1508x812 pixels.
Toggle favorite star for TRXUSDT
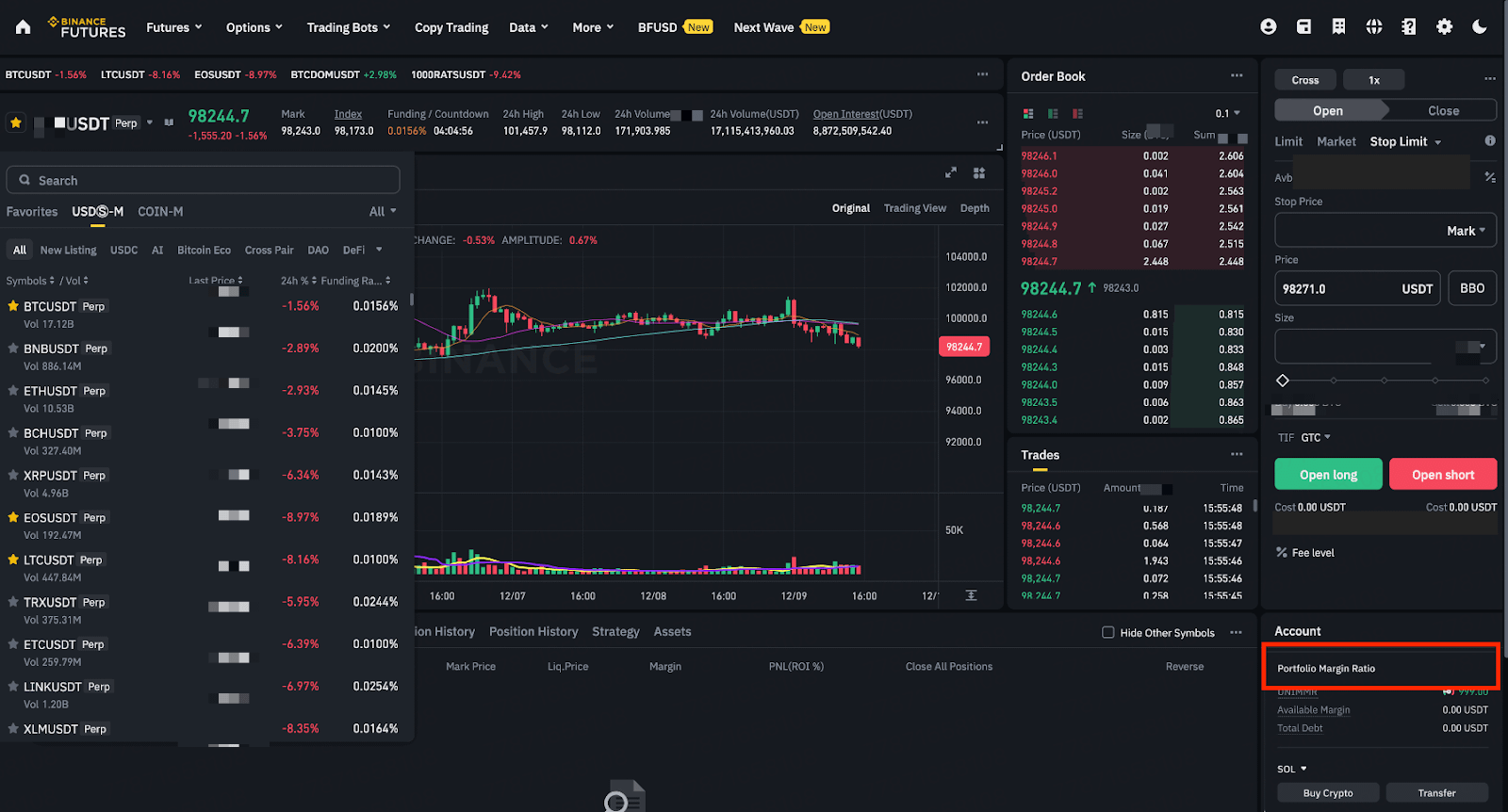(x=13, y=602)
